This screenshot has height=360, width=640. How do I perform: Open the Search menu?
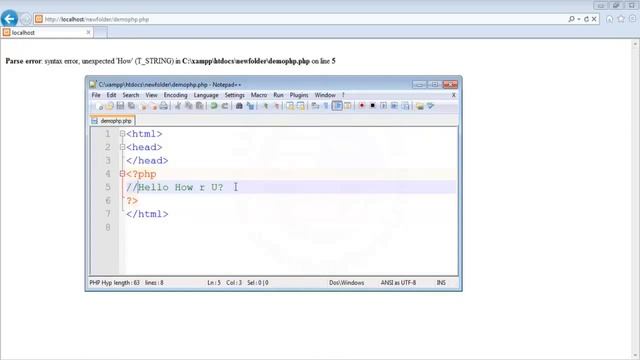131,95
